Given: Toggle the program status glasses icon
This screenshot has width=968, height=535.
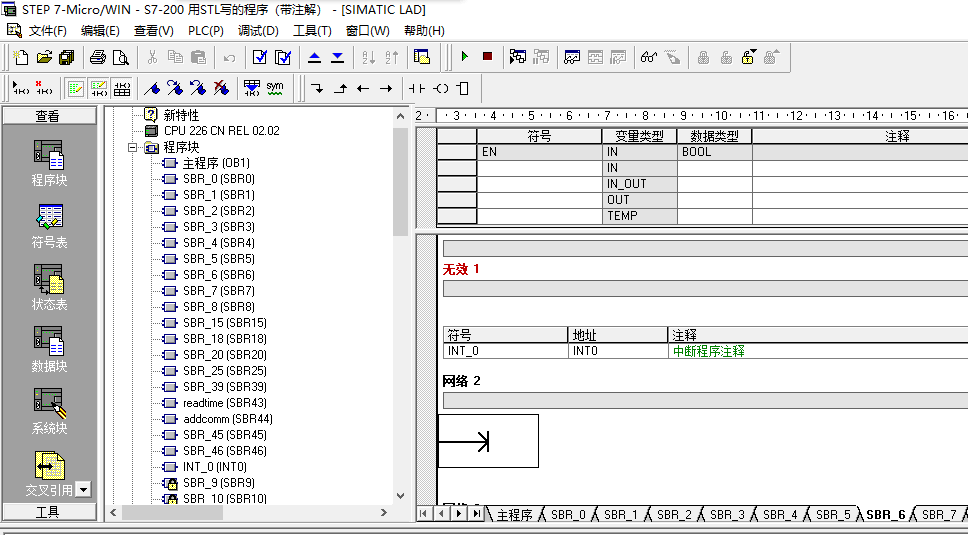Looking at the screenshot, I should coord(648,57).
